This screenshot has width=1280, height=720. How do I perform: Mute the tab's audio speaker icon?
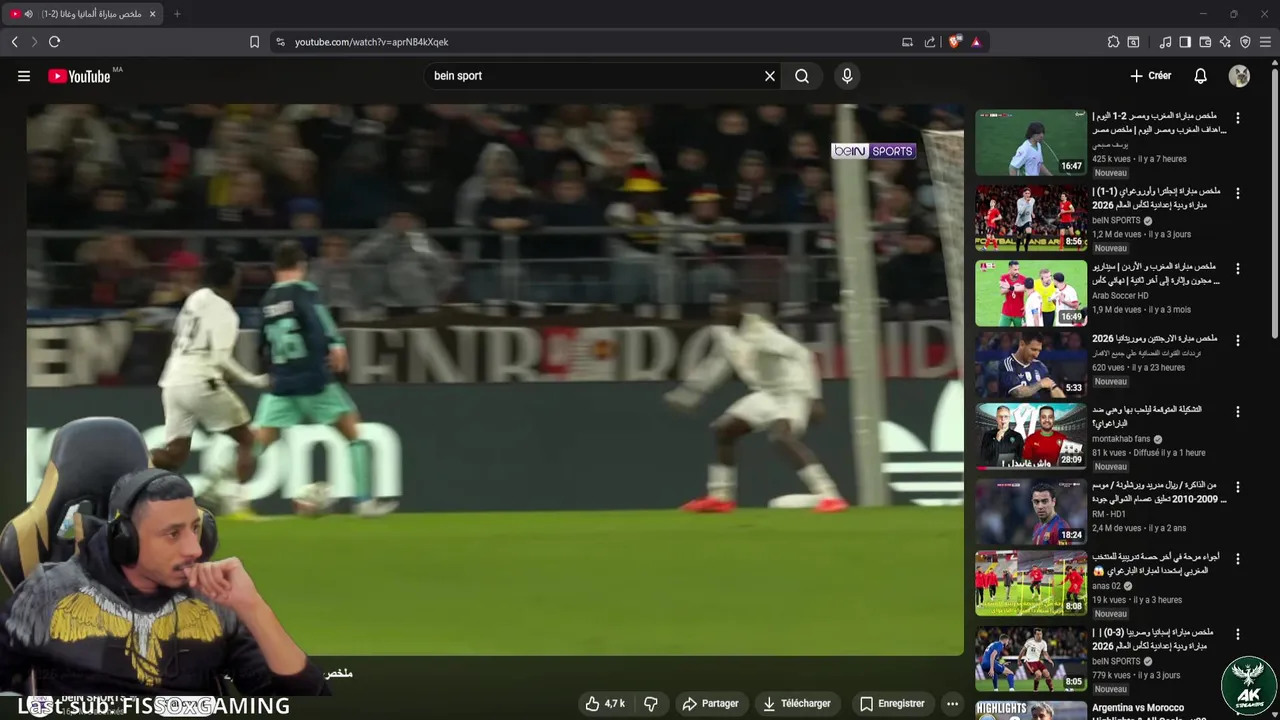(28, 14)
